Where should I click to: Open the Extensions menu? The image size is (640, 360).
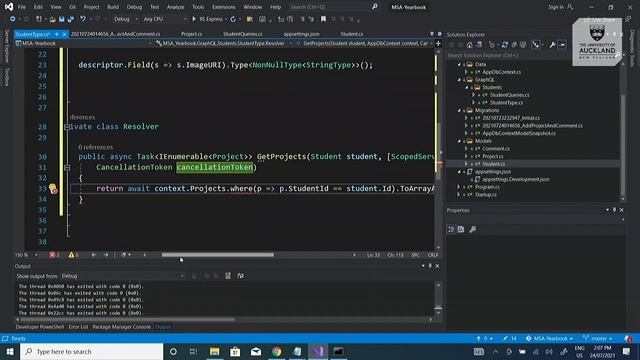[x=223, y=7]
